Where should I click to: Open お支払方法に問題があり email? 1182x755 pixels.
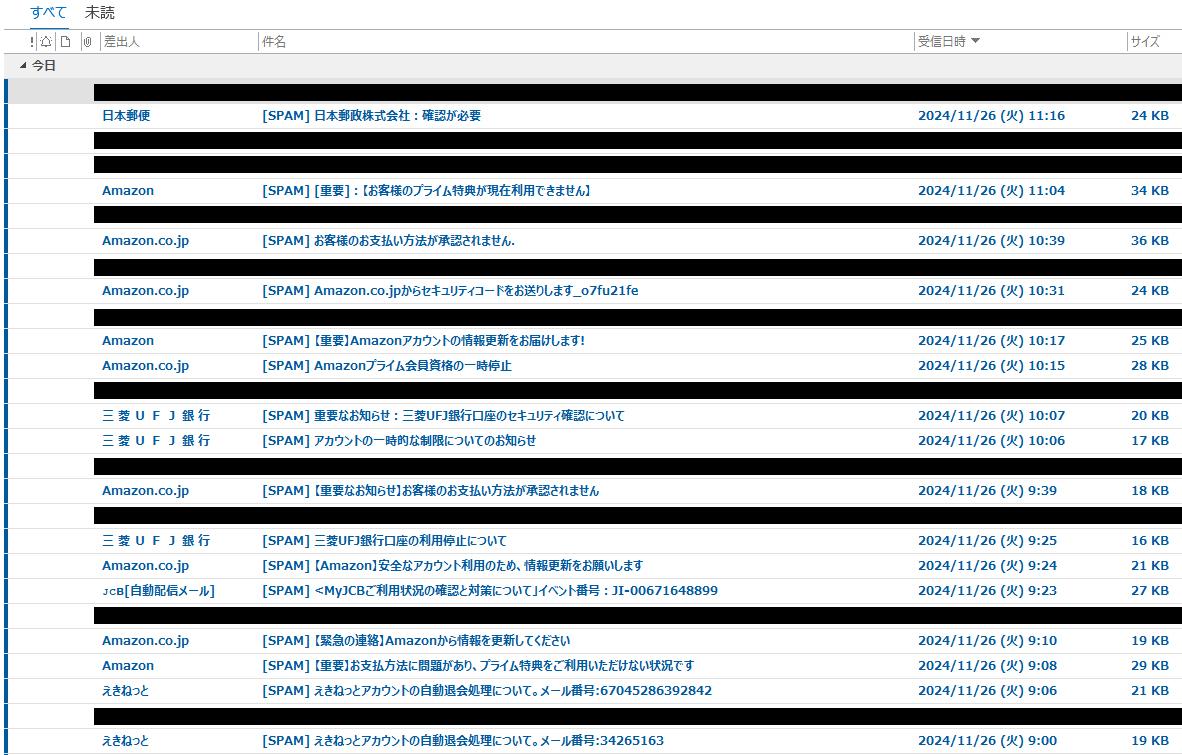(x=478, y=665)
